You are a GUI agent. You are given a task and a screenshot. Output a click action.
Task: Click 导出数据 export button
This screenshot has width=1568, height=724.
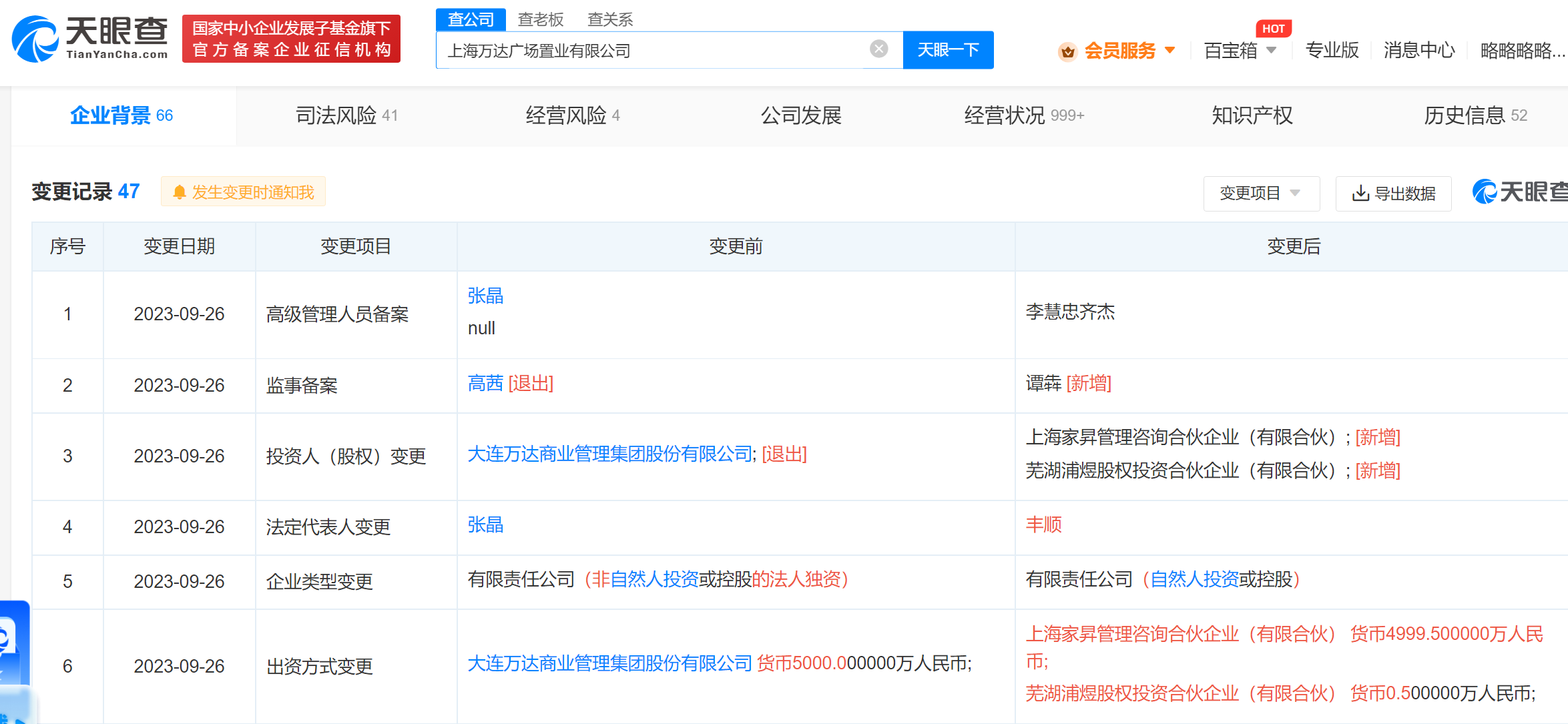pos(1393,194)
